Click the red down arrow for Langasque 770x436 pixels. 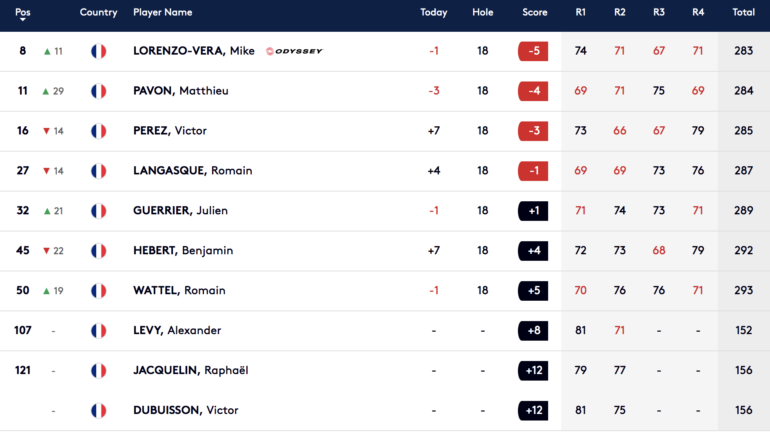coord(47,171)
